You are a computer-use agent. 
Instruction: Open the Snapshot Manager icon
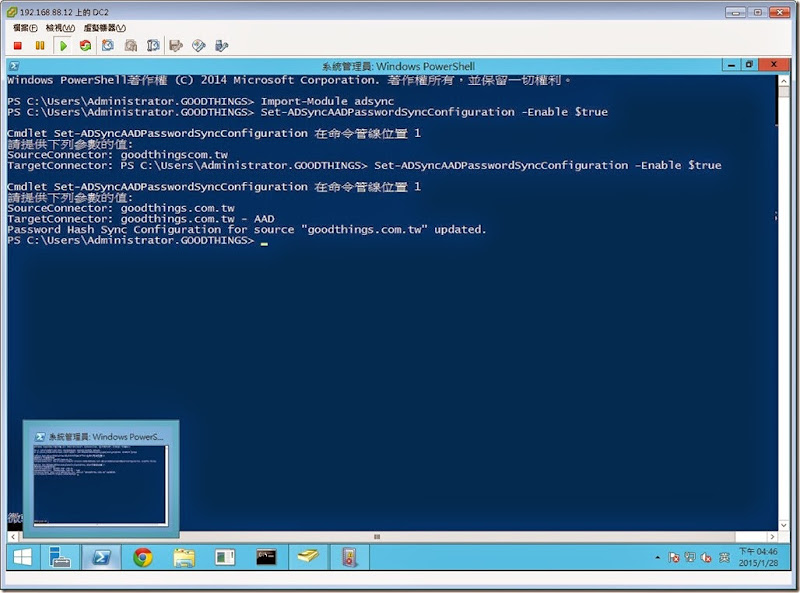point(153,46)
